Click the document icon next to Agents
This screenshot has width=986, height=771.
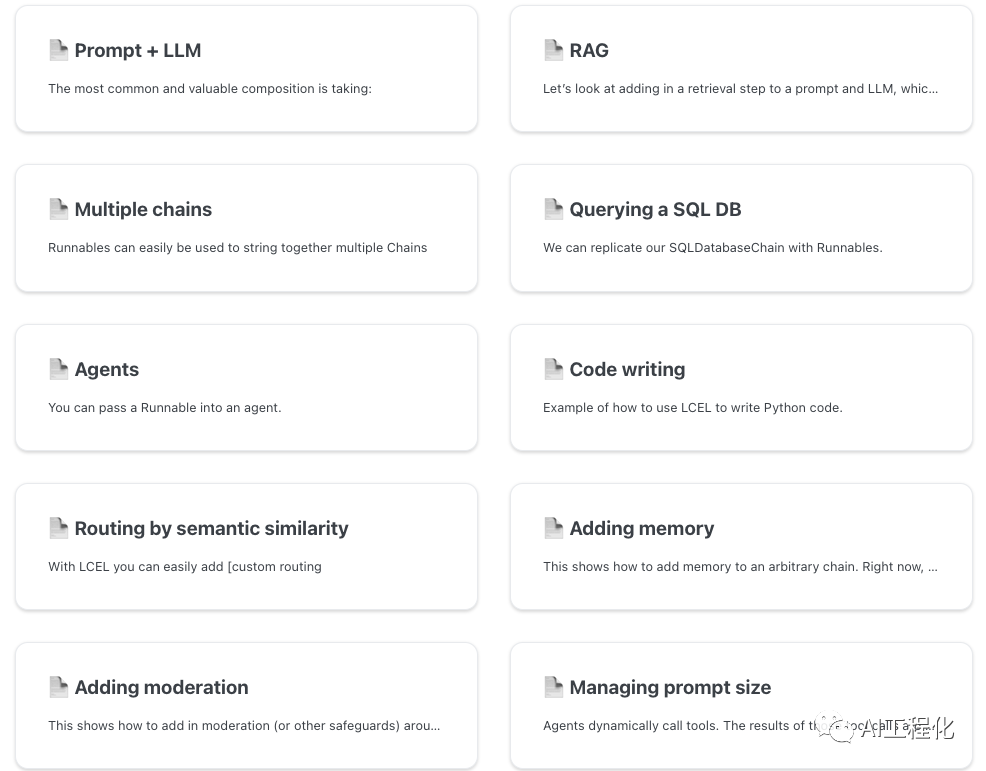(x=58, y=369)
